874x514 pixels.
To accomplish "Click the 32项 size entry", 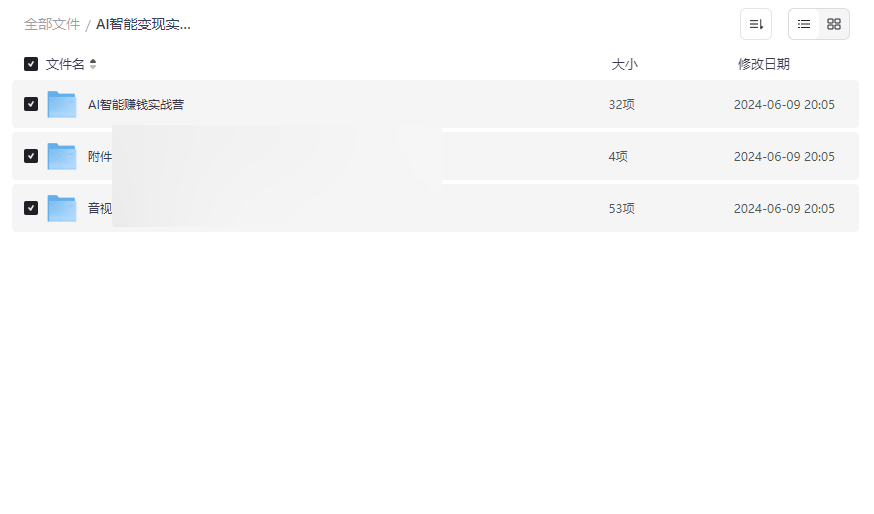I will [621, 104].
